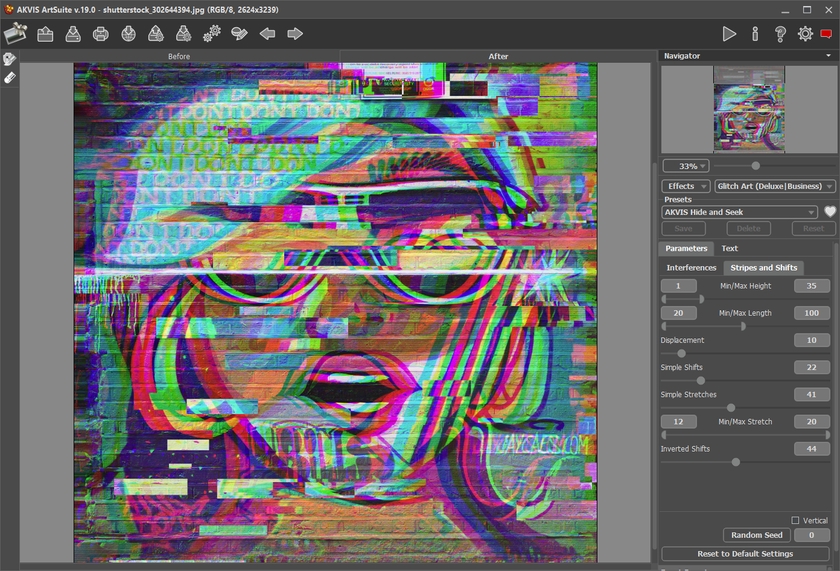The width and height of the screenshot is (840, 571).
Task: Add preset to favorites with heart icon
Action: click(x=829, y=212)
